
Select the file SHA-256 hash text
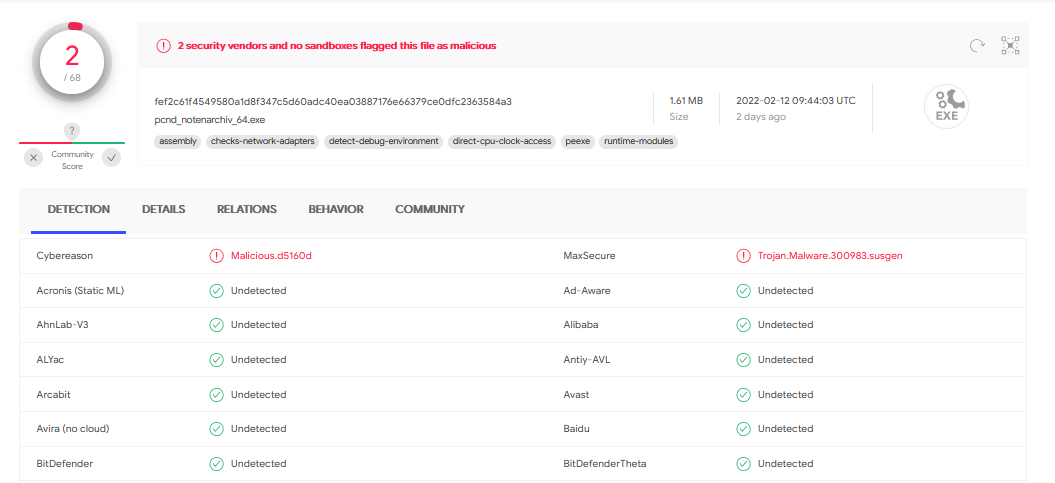point(333,102)
